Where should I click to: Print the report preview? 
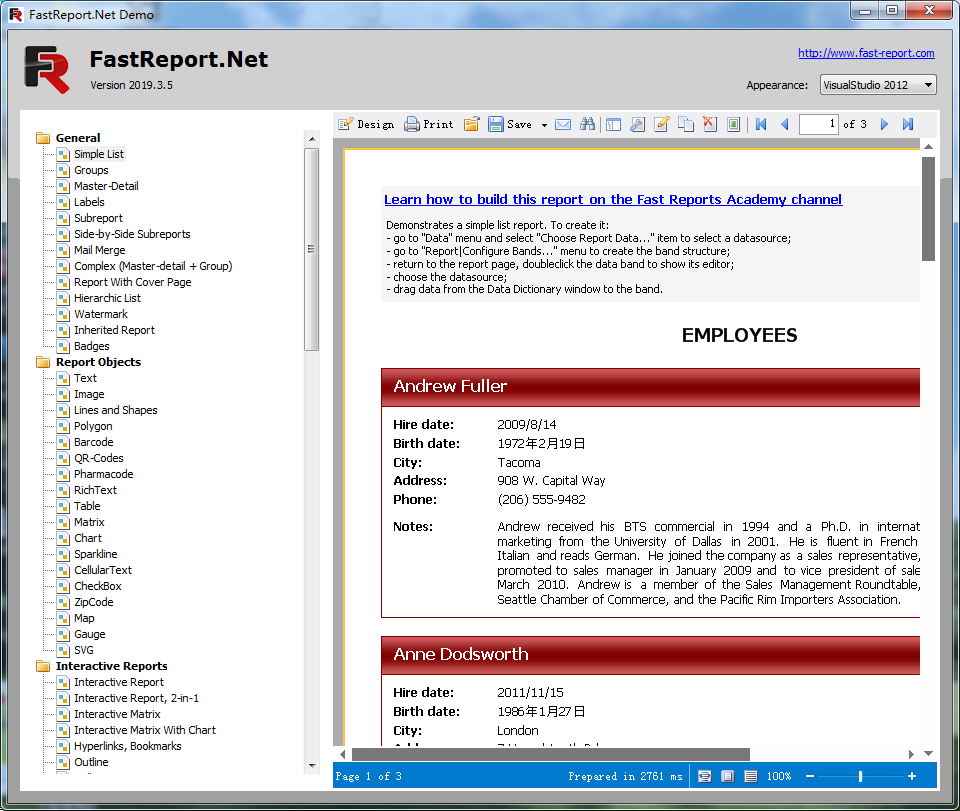click(x=430, y=124)
